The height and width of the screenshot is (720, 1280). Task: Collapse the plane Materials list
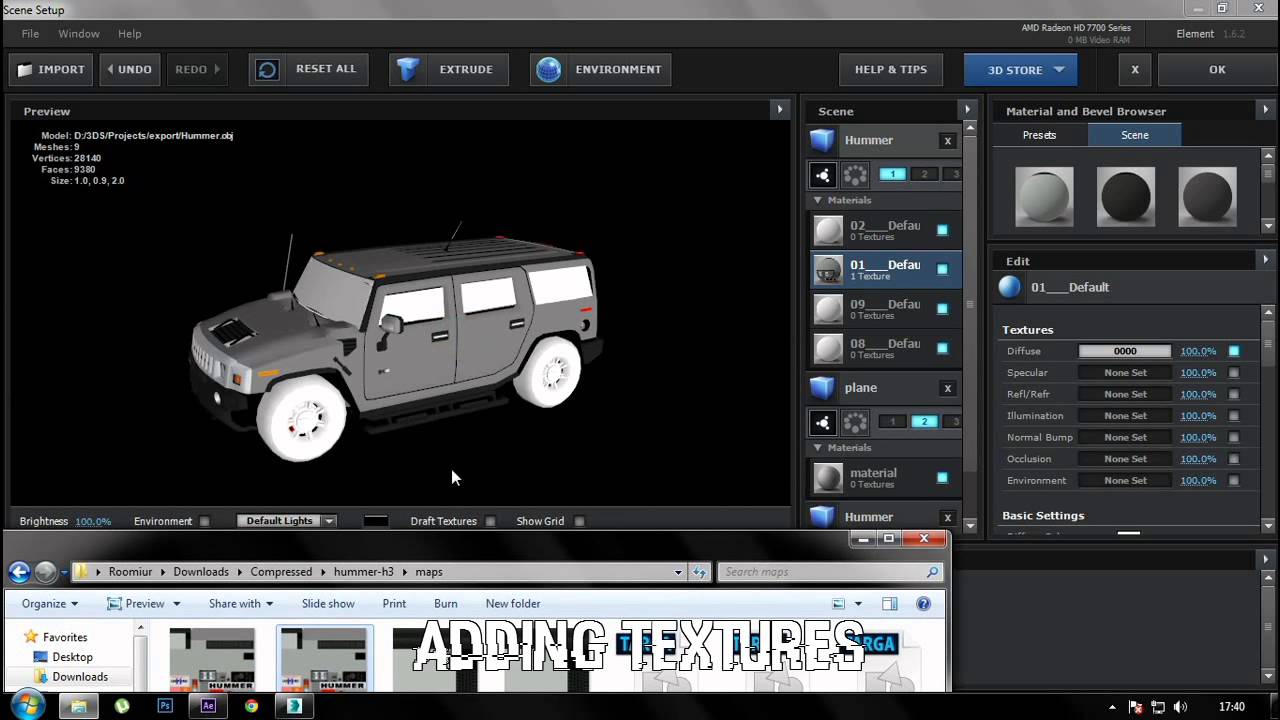(817, 448)
